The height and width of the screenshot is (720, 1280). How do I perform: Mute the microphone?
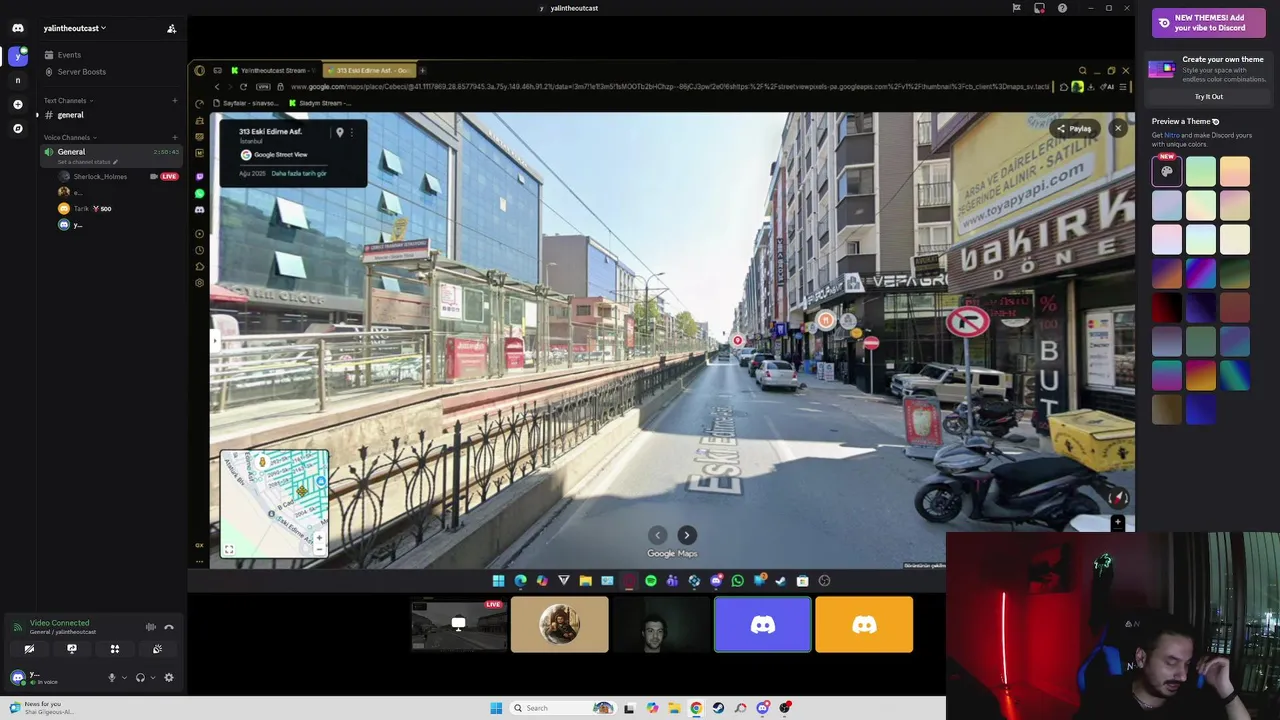112,677
